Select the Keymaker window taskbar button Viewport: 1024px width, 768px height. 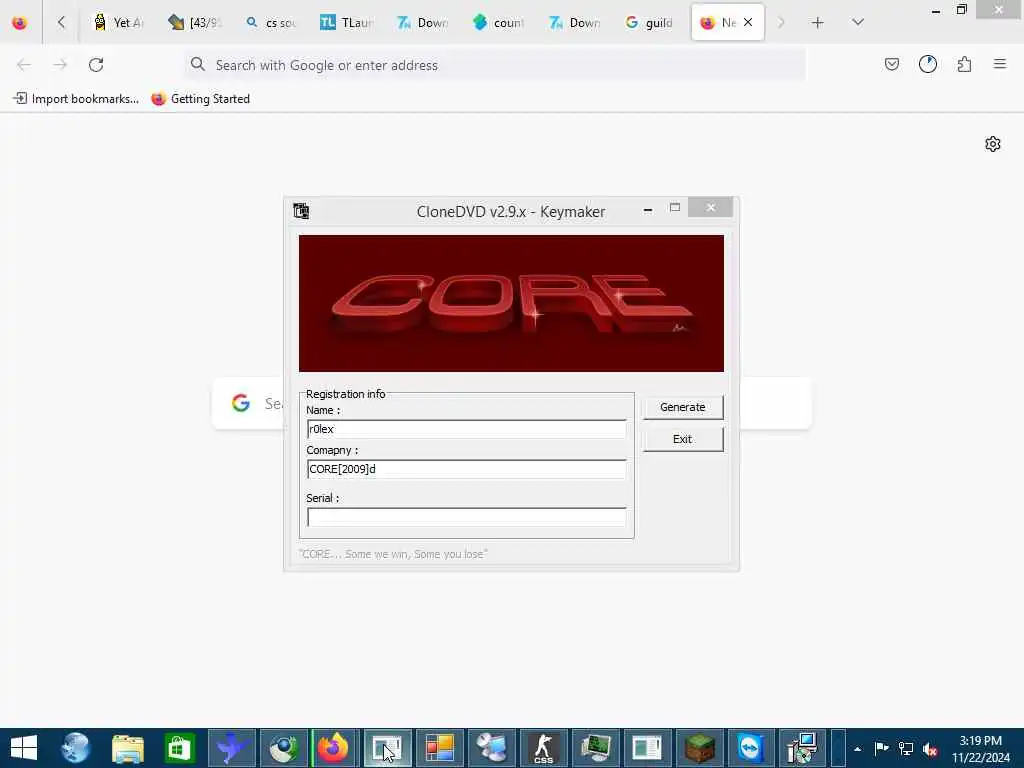point(387,748)
